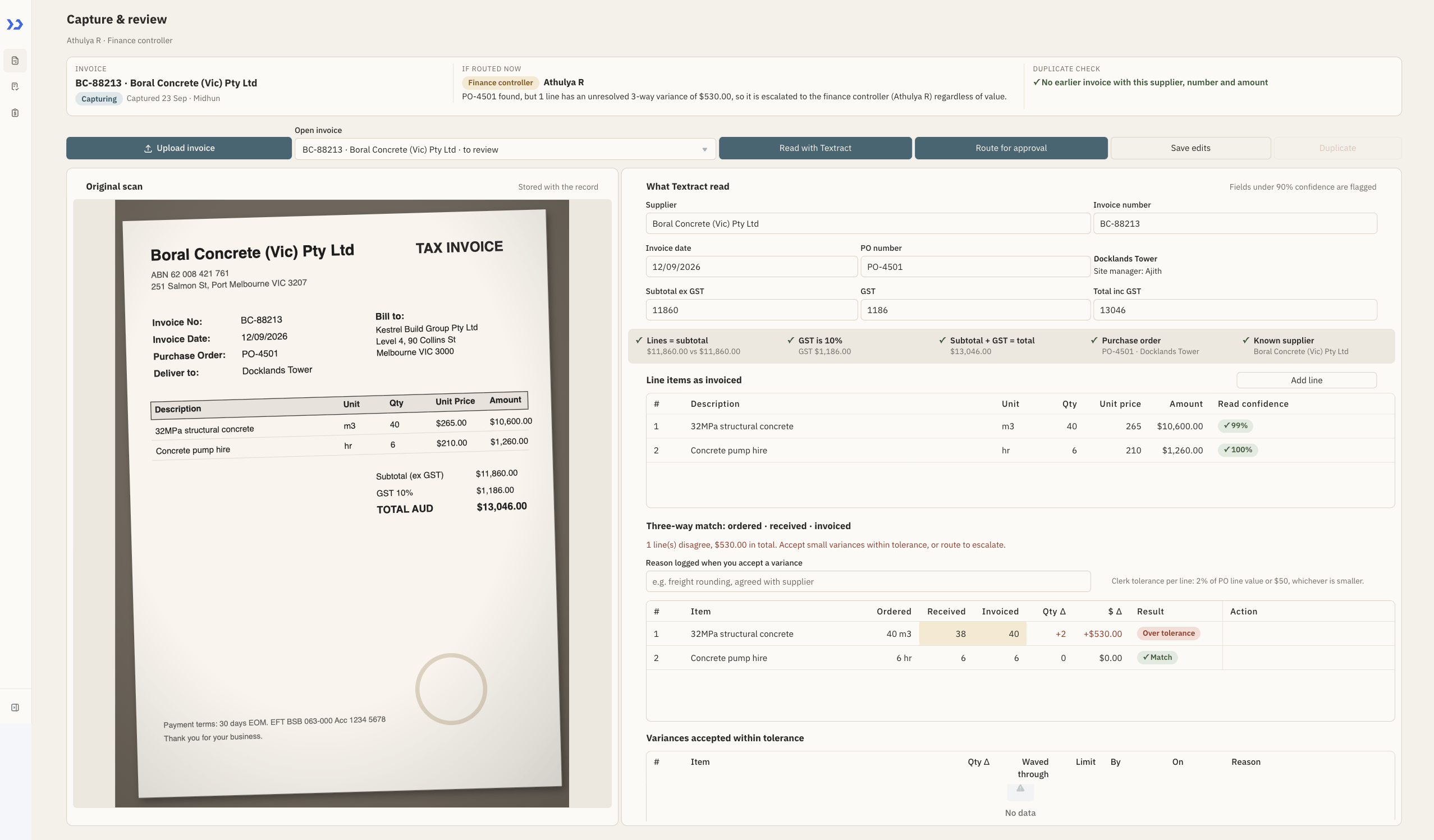The image size is (1434, 840).
Task: Click the Invoiced 40 cell in match table
Action: click(1000, 634)
